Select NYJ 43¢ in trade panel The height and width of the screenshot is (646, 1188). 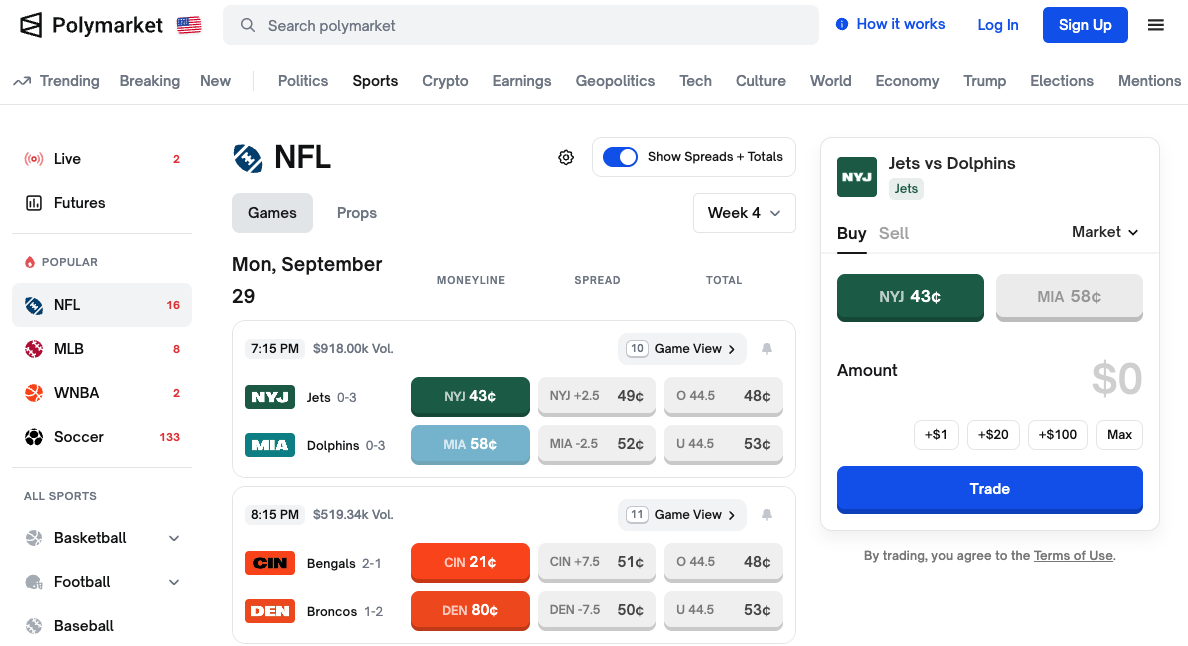point(910,297)
